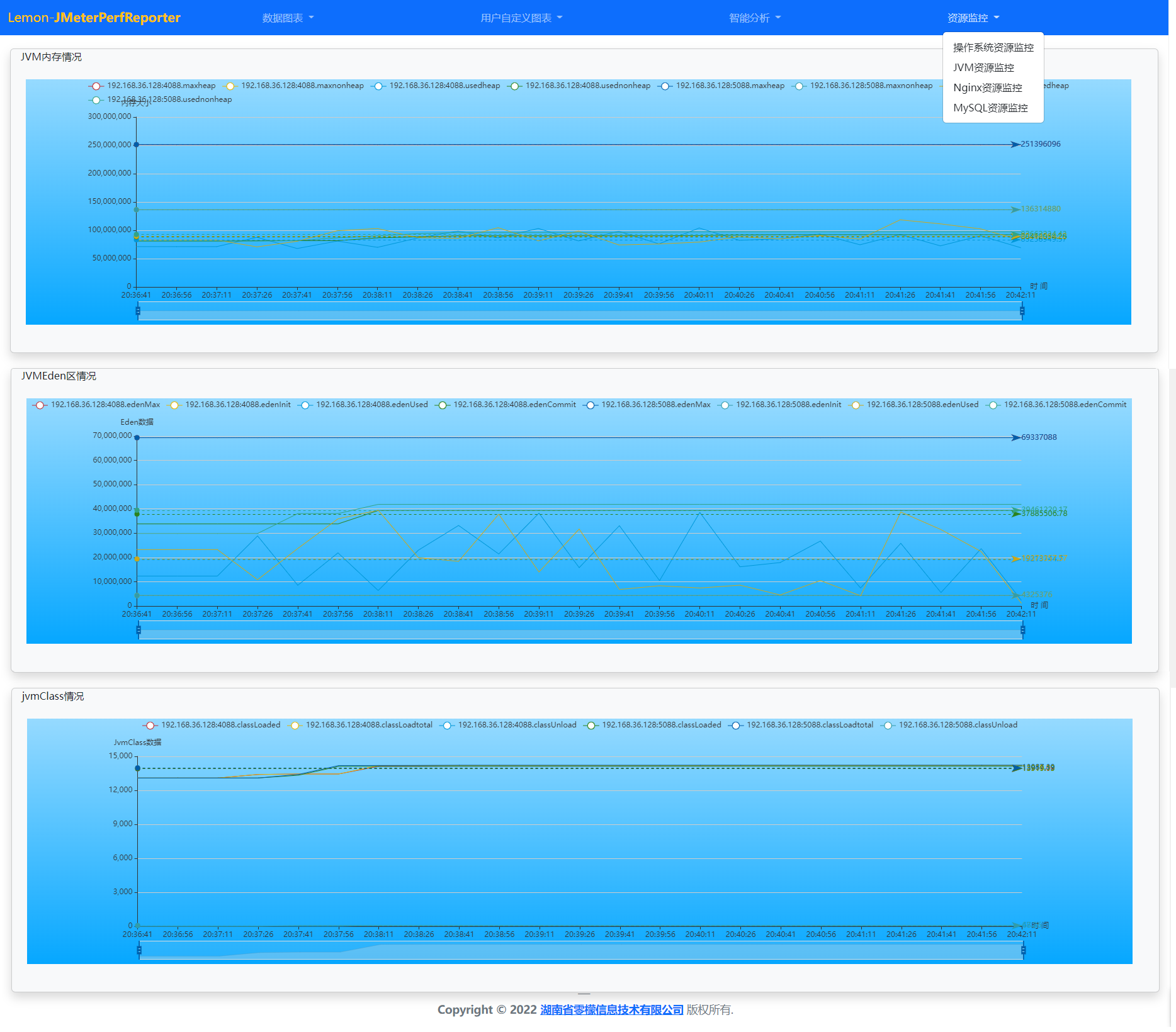Image resolution: width=1176 pixels, height=1032 pixels.
Task: Hide 5088.classLoadtotal legend series
Action: coord(801,725)
